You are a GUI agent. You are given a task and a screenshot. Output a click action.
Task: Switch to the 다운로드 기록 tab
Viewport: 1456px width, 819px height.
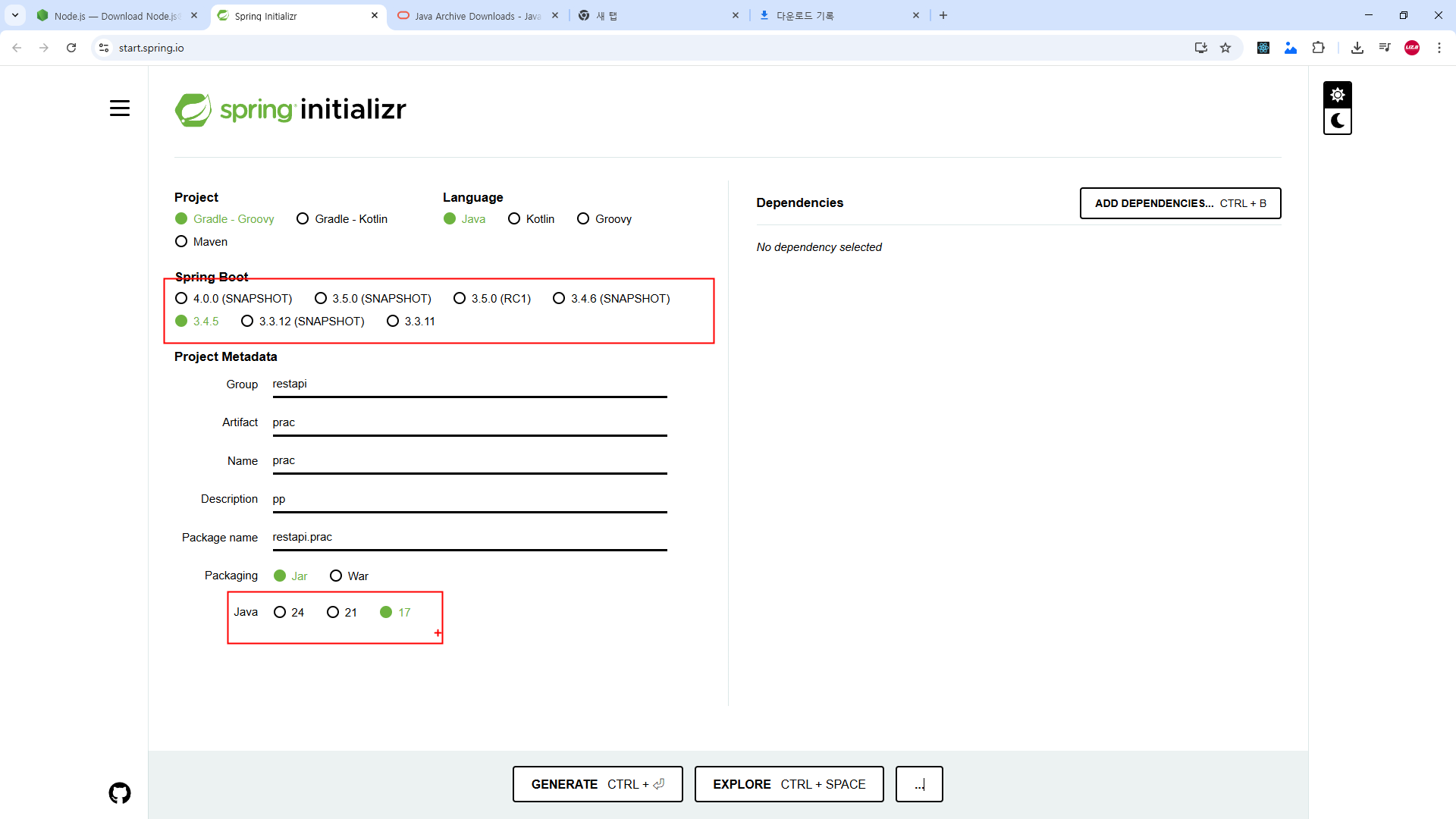click(839, 15)
